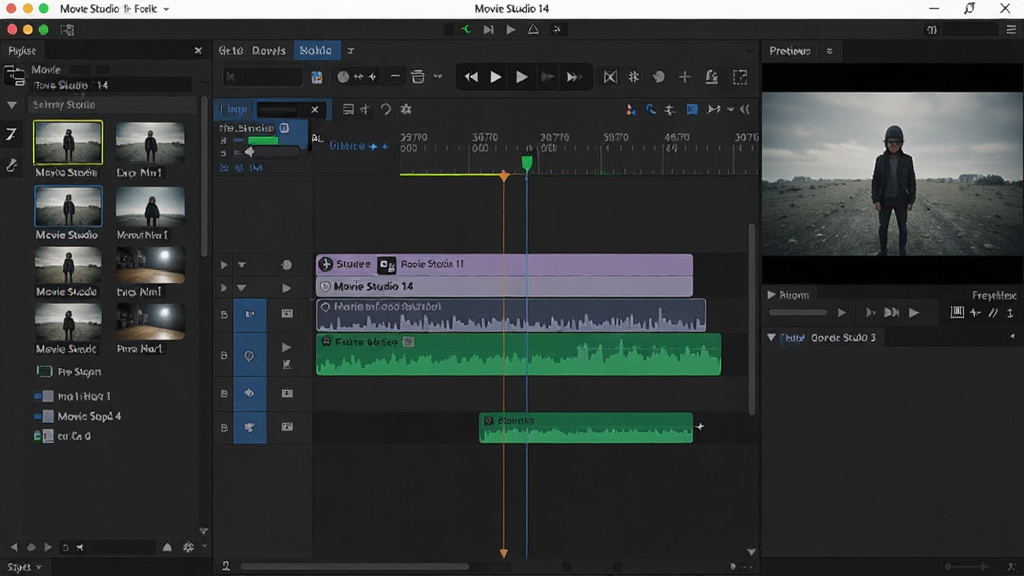Select yellow-bordered Movie Studio thumbnail

click(68, 142)
